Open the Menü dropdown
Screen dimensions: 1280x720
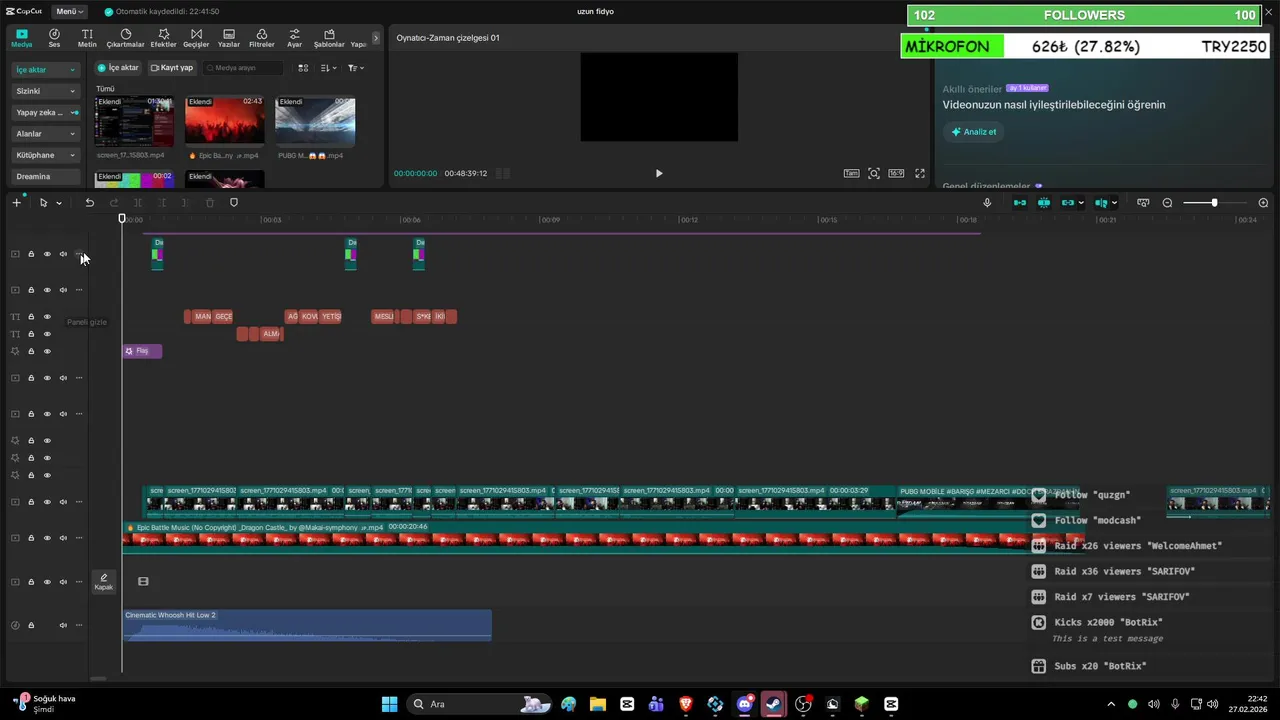click(70, 11)
